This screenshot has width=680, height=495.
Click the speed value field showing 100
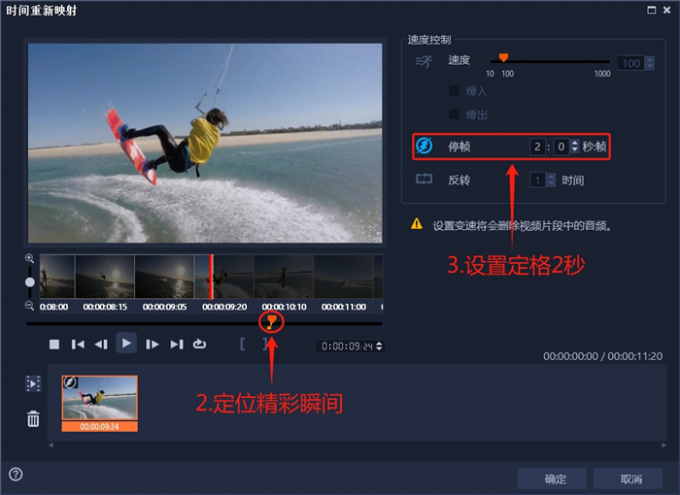(x=631, y=63)
